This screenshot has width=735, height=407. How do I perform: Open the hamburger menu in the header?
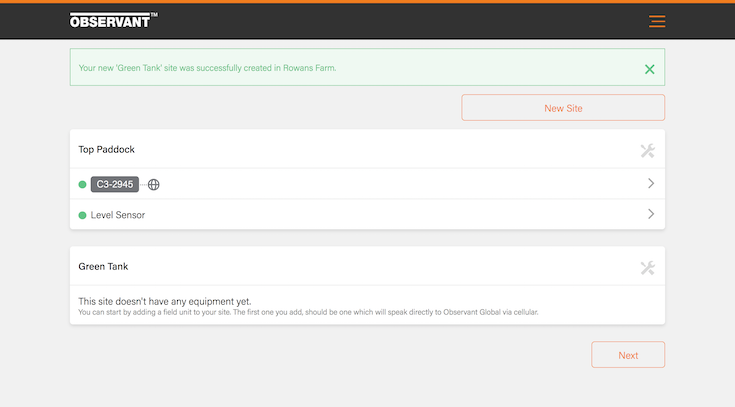(656, 21)
